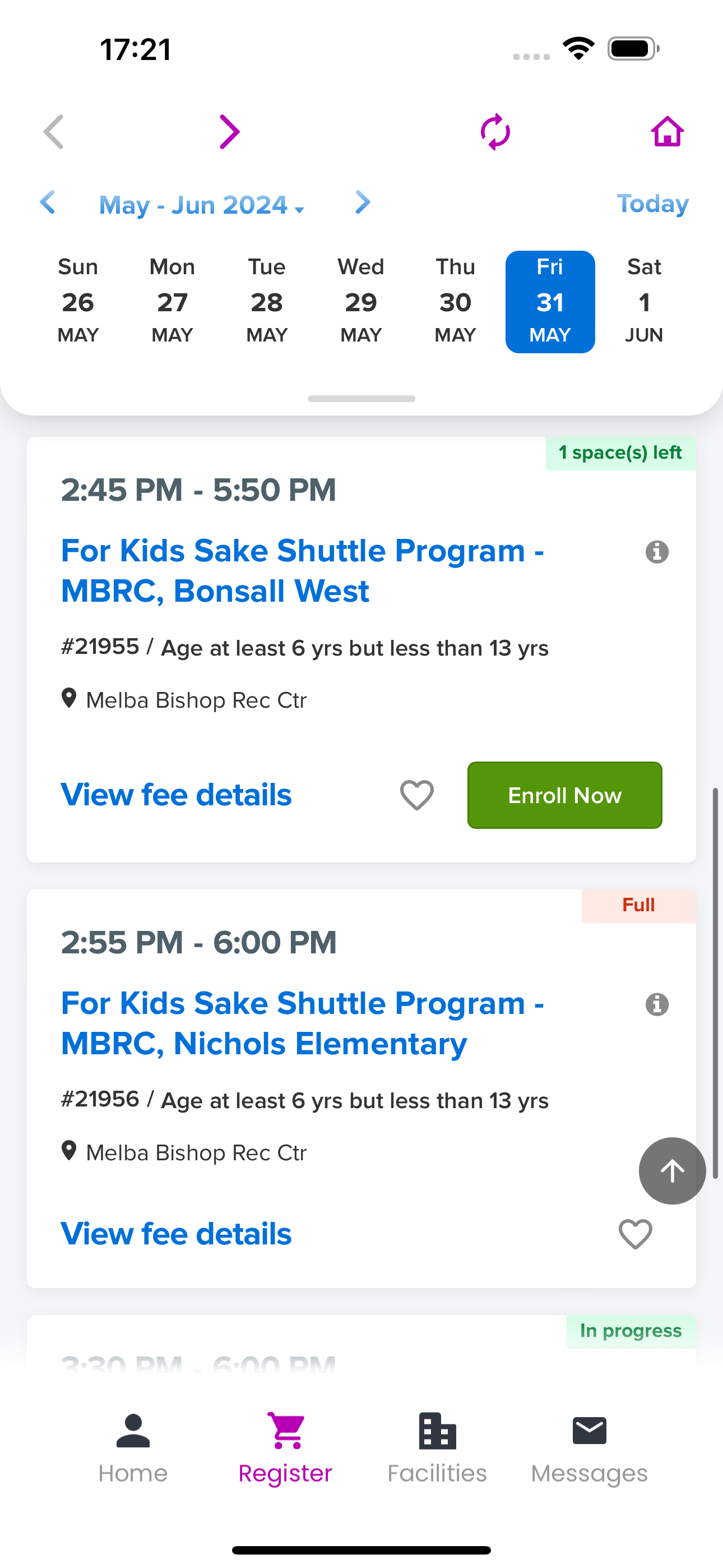Favorite the Nichols Elementary program heart
723x1568 pixels.
(636, 1234)
